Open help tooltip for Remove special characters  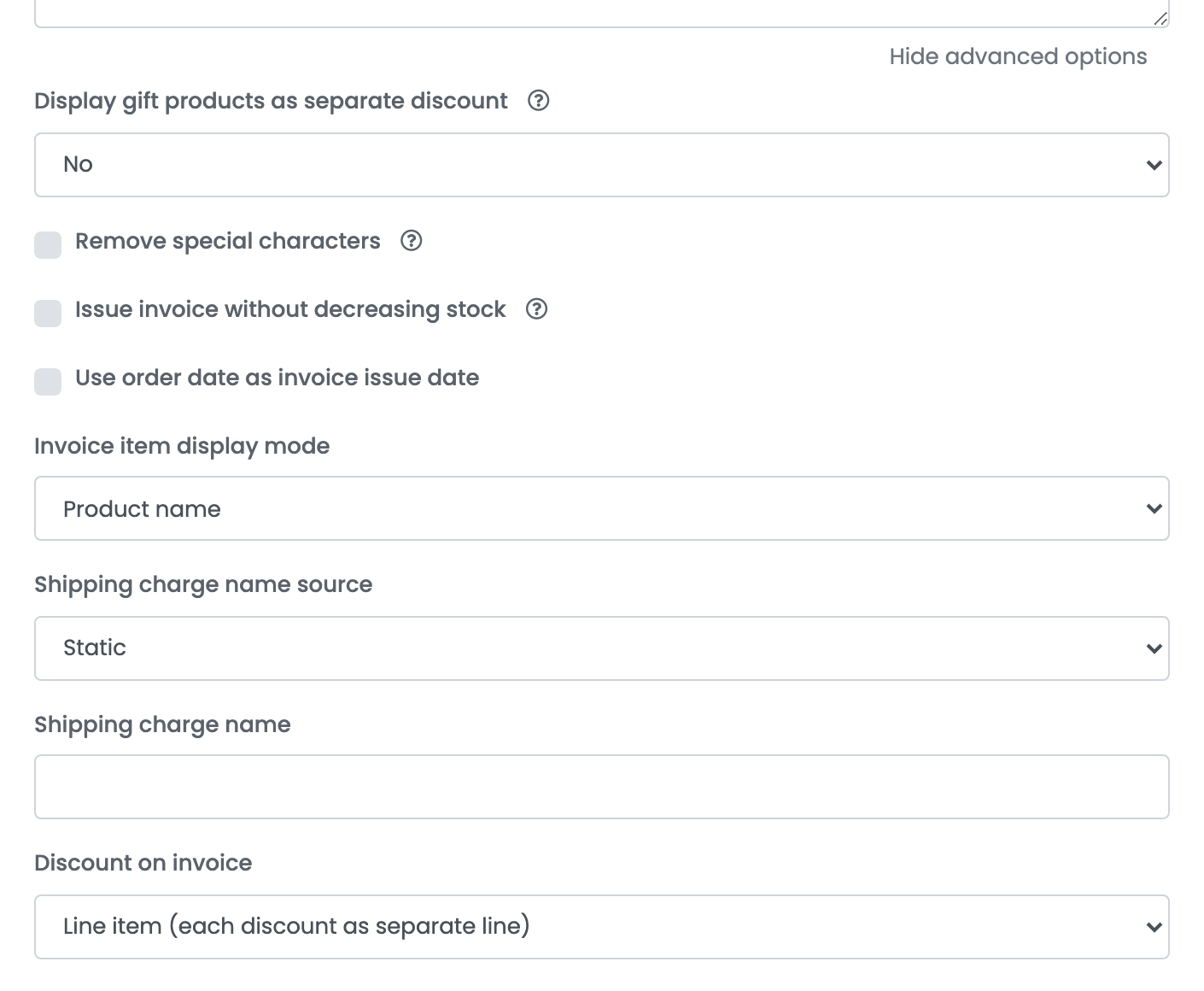coord(412,241)
